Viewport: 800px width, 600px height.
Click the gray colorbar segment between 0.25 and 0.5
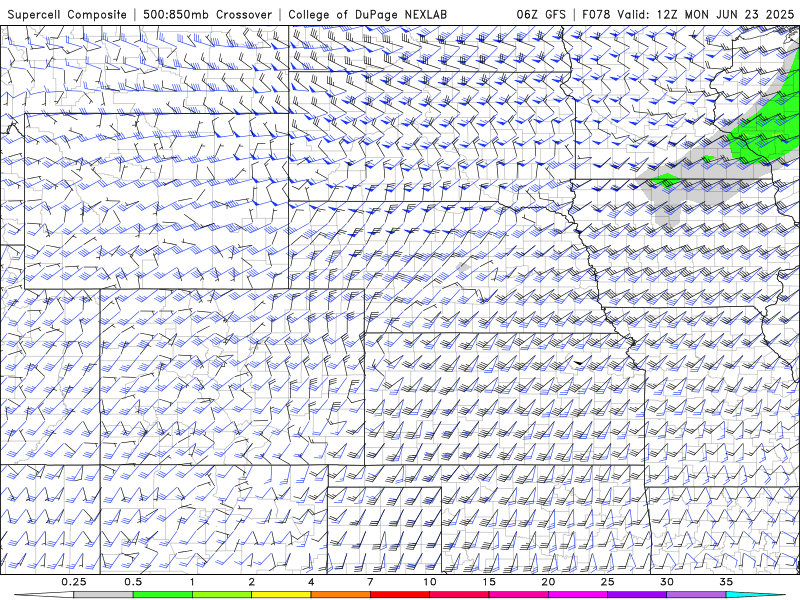[x=104, y=595]
